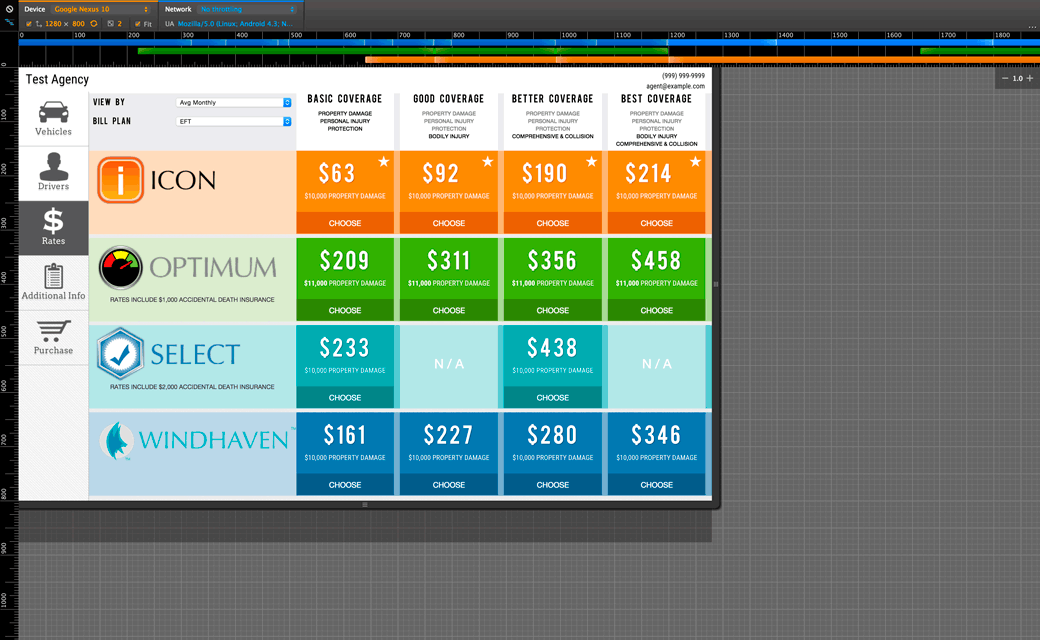Open the Network throttling dropdown
Image resolution: width=1040 pixels, height=640 pixels.
click(x=247, y=9)
